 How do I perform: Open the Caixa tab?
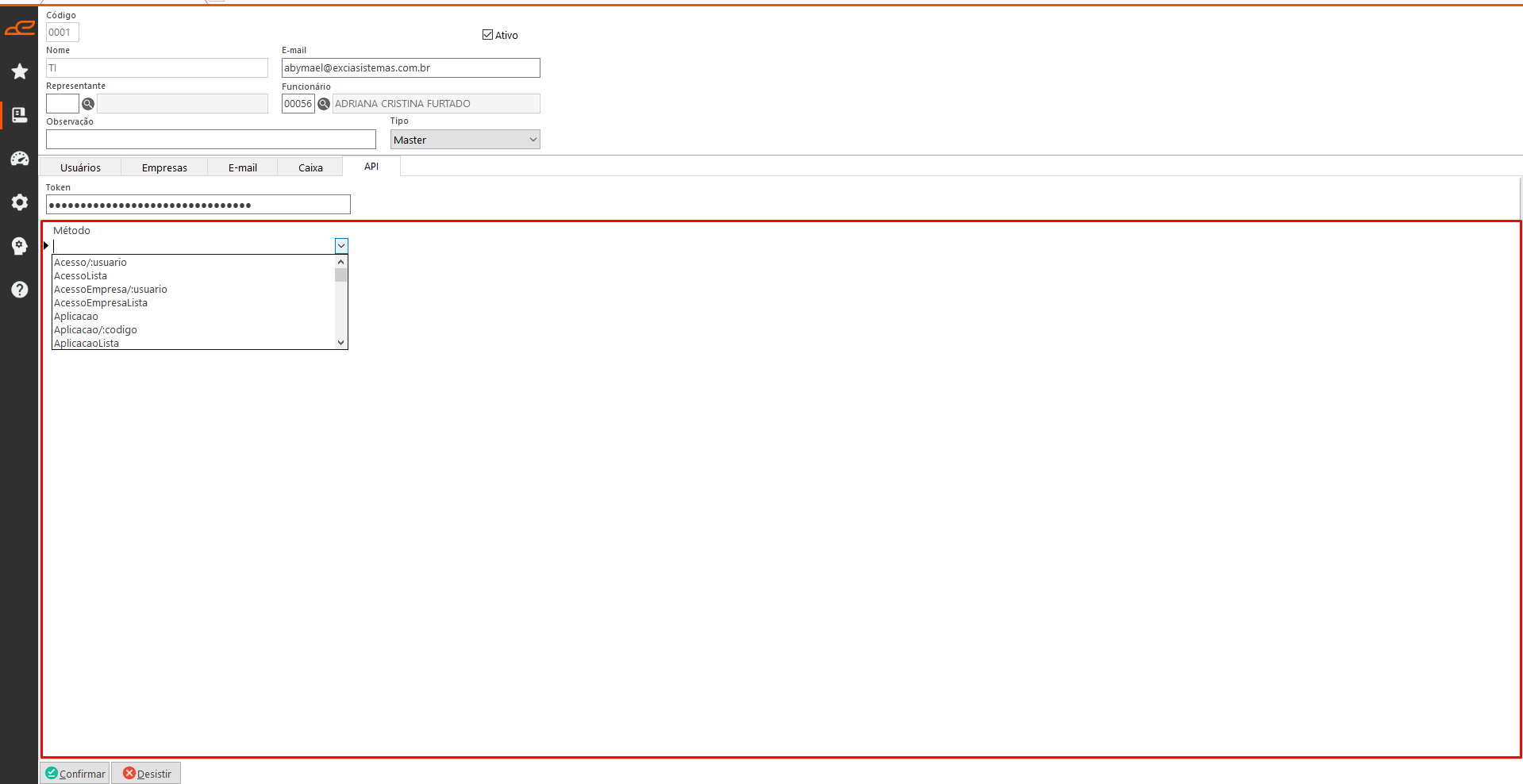pos(310,167)
